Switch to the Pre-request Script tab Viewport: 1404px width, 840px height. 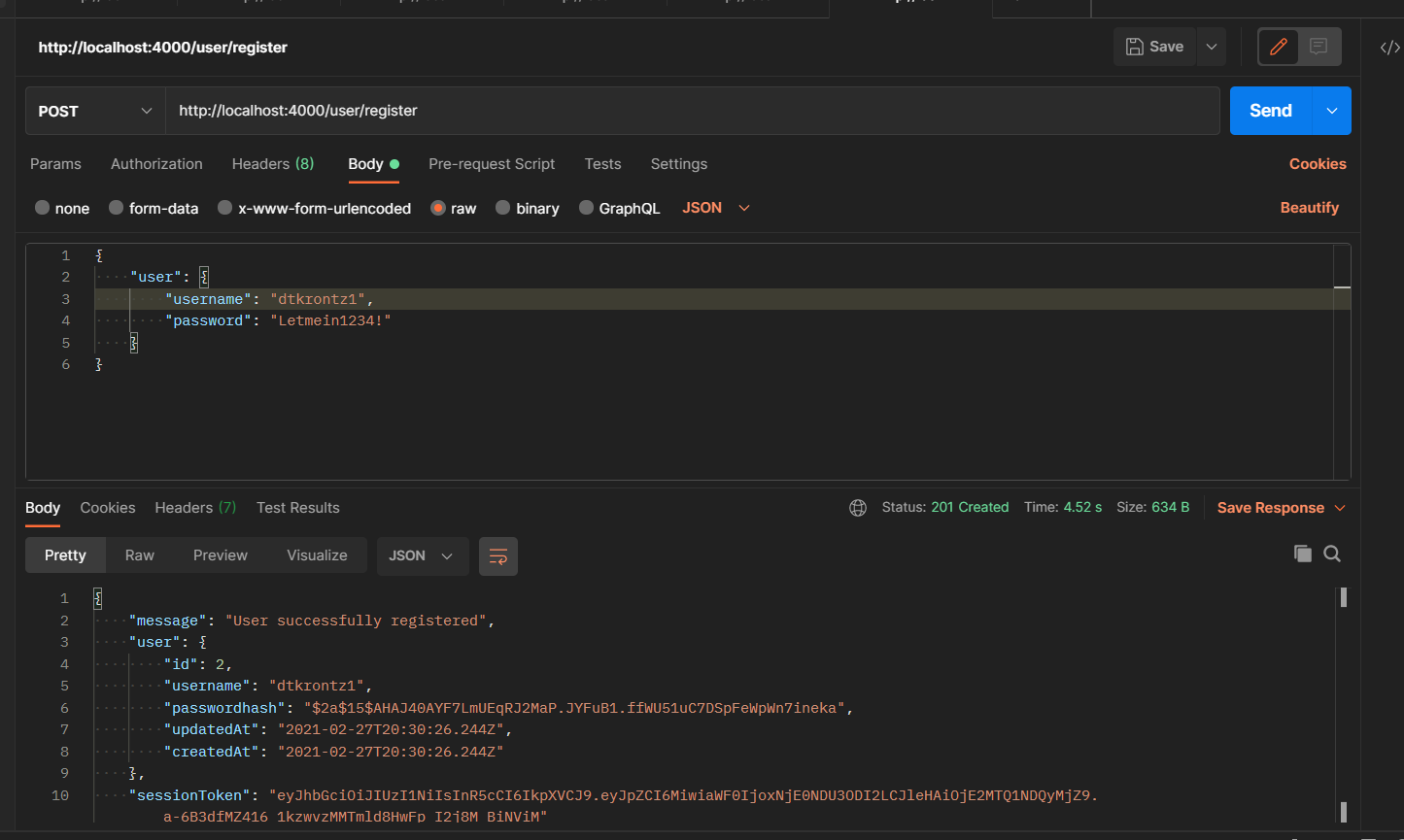pyautogui.click(x=492, y=164)
